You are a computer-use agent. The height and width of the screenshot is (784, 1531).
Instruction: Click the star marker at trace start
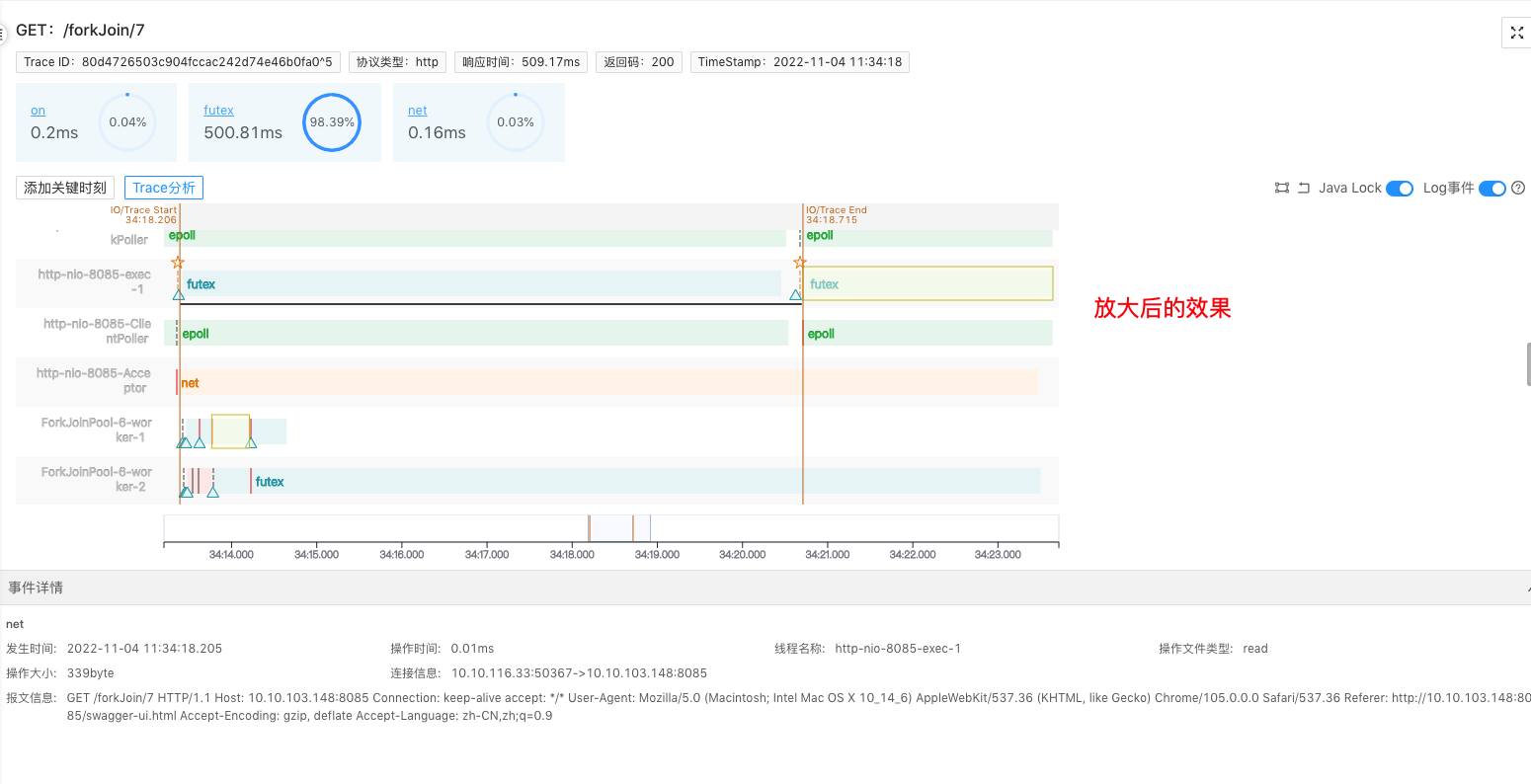click(x=178, y=262)
